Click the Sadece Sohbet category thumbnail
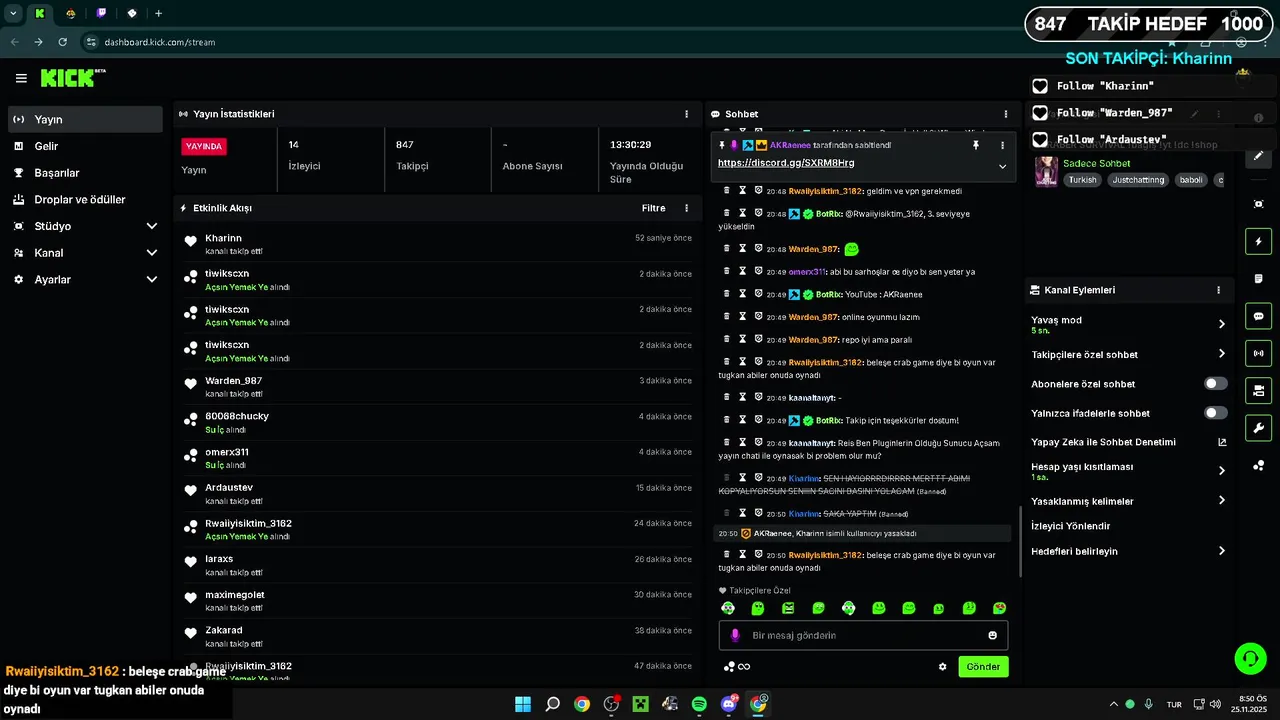Image resolution: width=1280 pixels, height=720 pixels. pos(1046,171)
